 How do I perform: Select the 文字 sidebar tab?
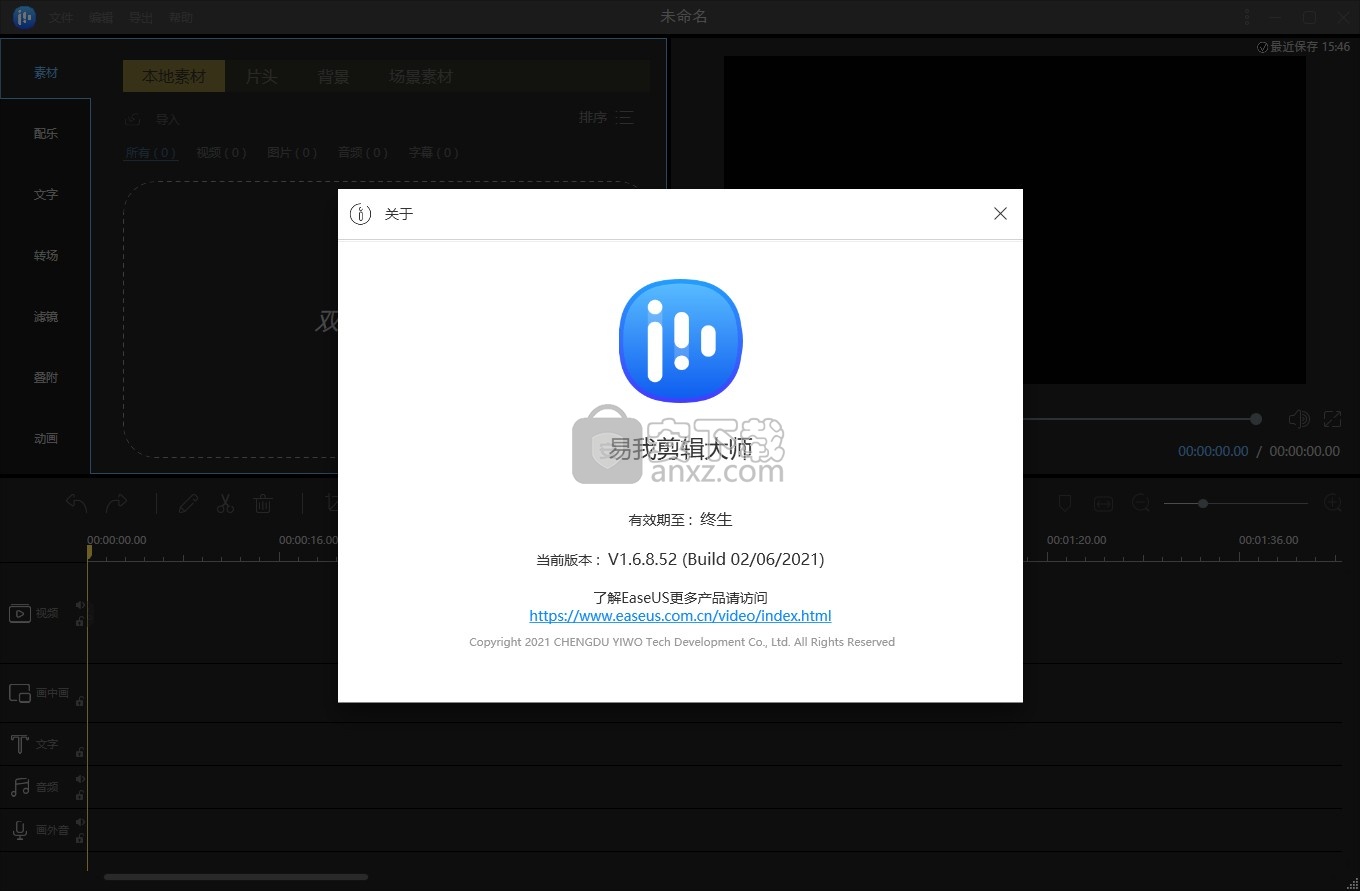pyautogui.click(x=46, y=195)
